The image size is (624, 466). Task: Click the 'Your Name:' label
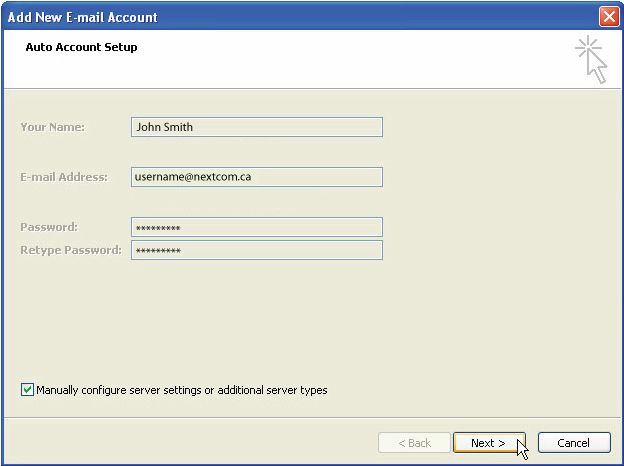[x=52, y=127]
